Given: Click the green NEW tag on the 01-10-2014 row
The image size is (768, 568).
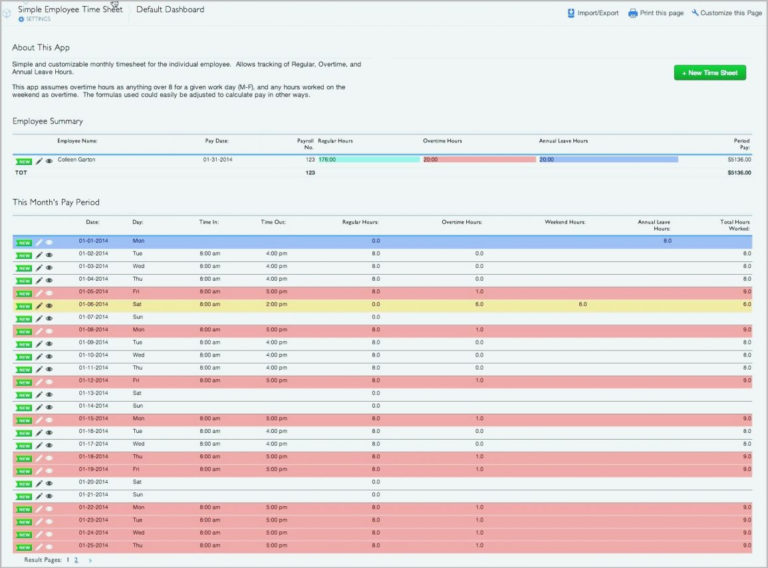Looking at the screenshot, I should coord(23,356).
